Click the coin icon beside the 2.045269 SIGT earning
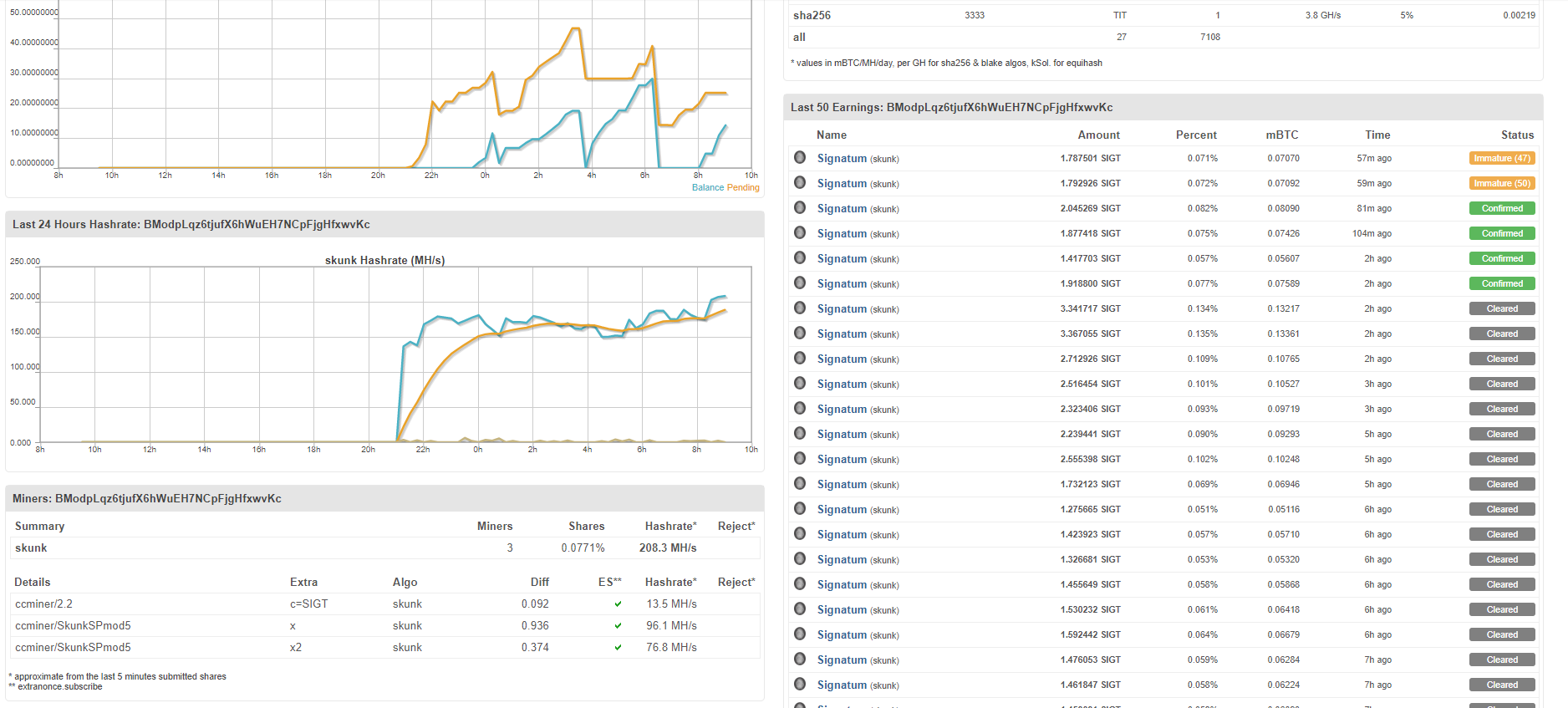The height and width of the screenshot is (708, 1568). (800, 207)
